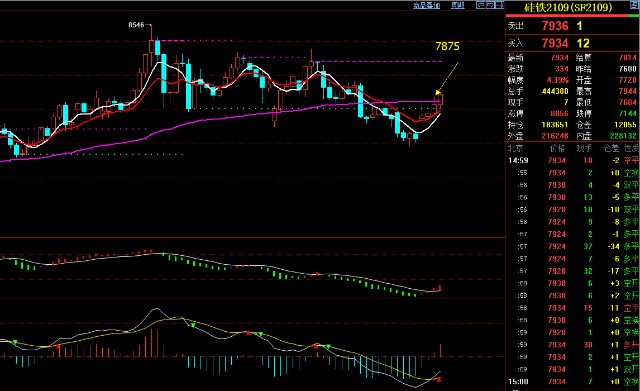Click the small icon right of SF2109 title
This screenshot has width=640, height=391.
coord(634,5)
